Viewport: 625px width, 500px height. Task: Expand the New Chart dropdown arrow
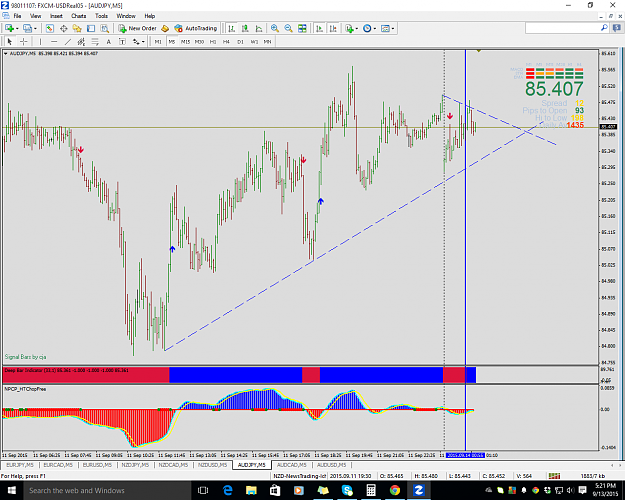coord(17,28)
